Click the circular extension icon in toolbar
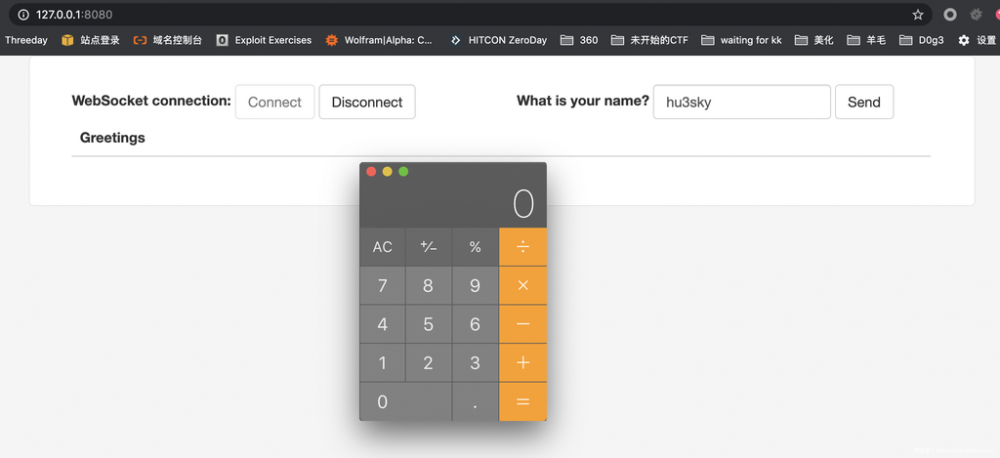1000x458 pixels. 950,15
